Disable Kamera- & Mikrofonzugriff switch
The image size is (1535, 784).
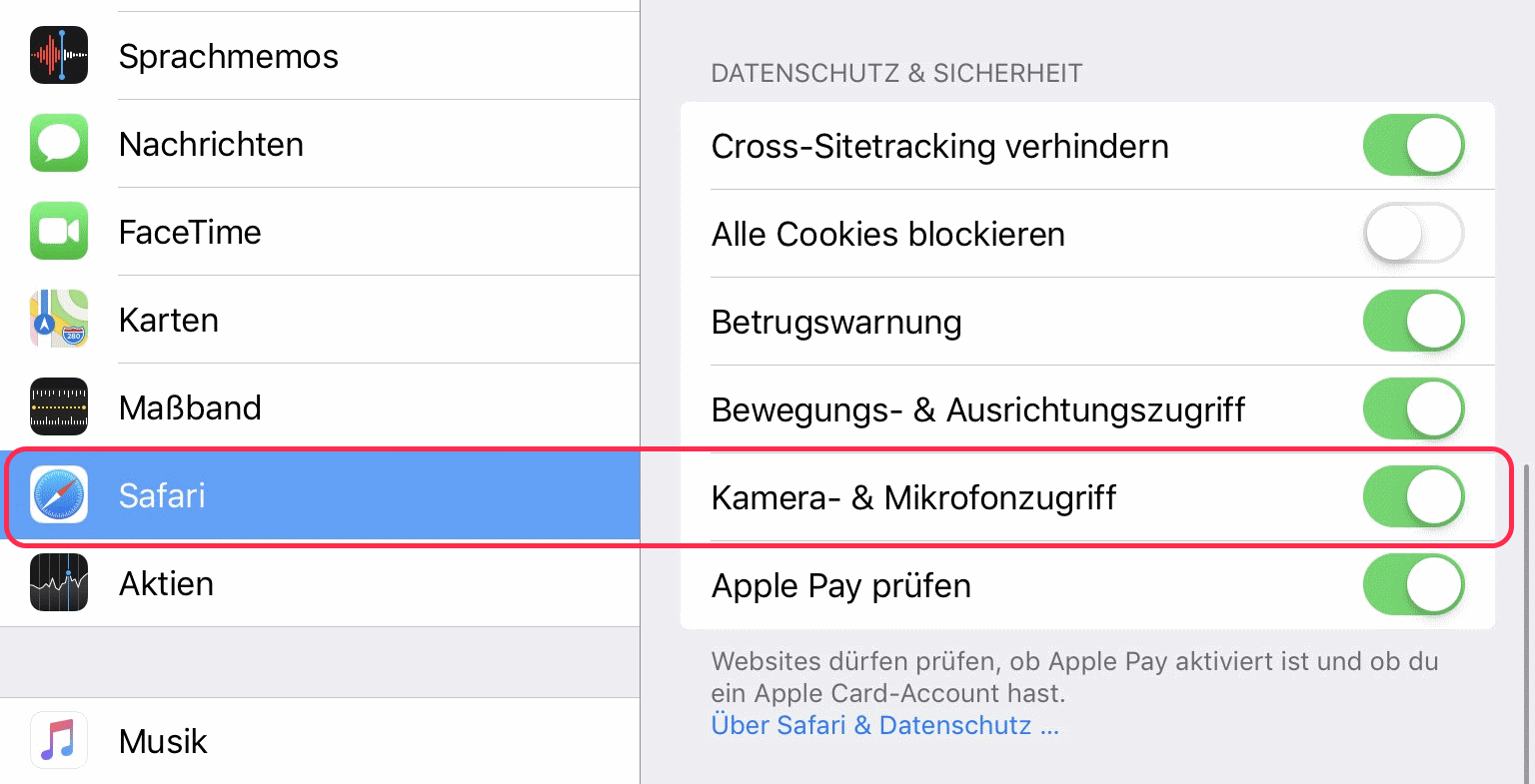(1413, 497)
